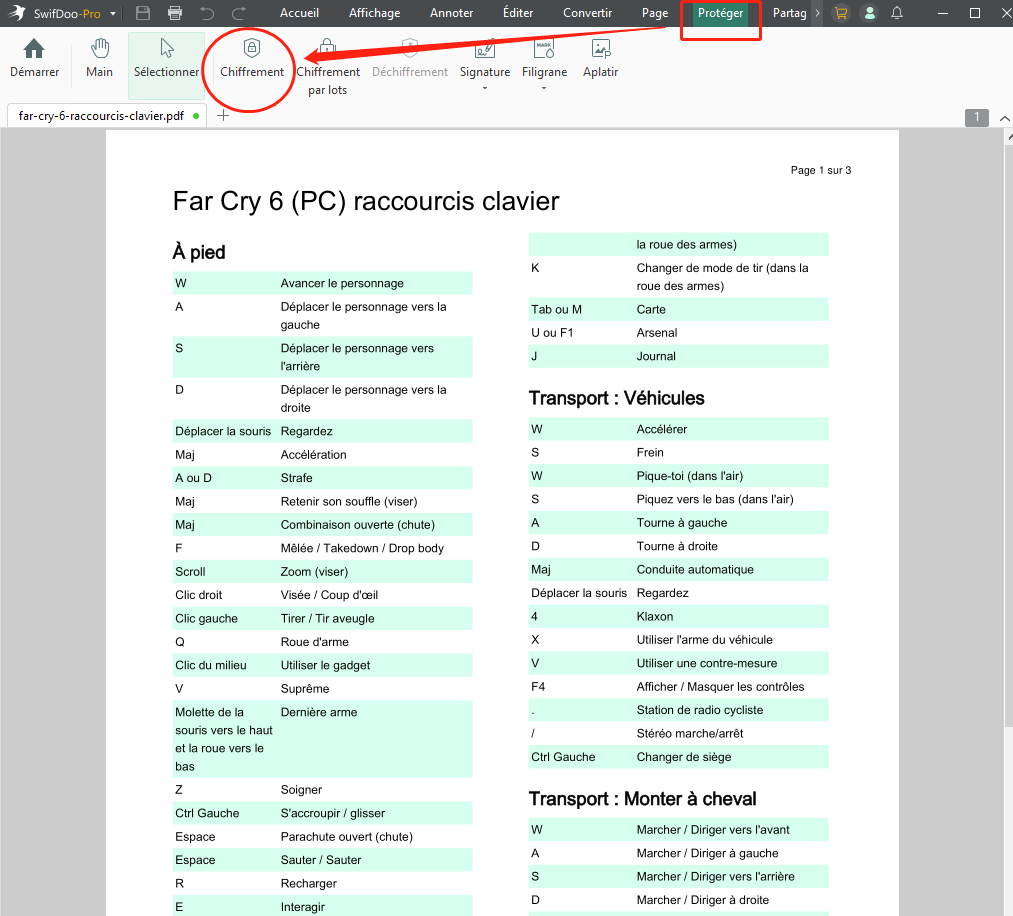Switch to the Éditer tab
The height and width of the screenshot is (916, 1013).
pos(518,13)
